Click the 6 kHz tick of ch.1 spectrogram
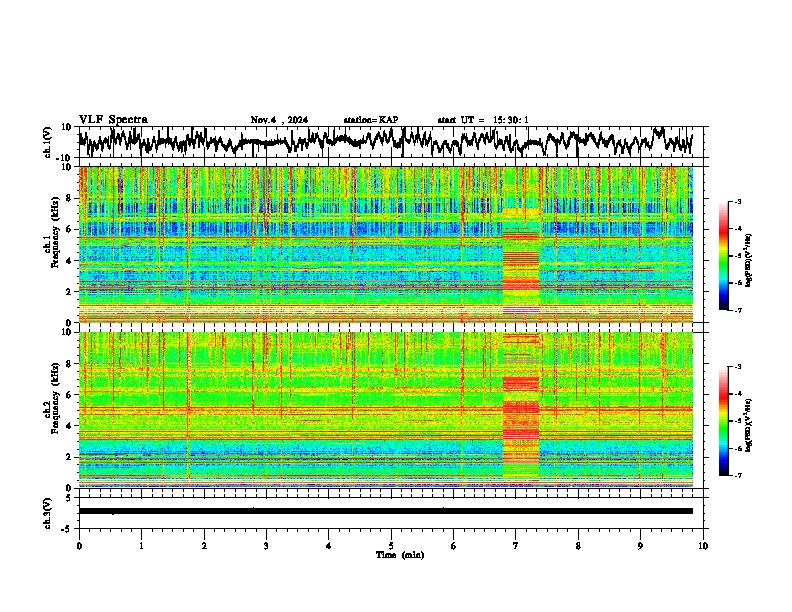 tap(70, 229)
